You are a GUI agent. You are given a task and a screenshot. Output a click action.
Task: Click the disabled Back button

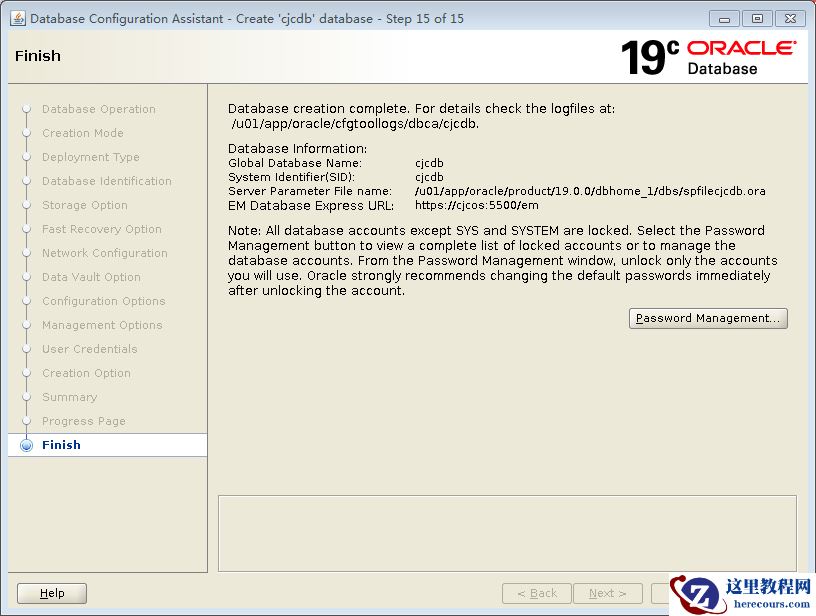(537, 593)
